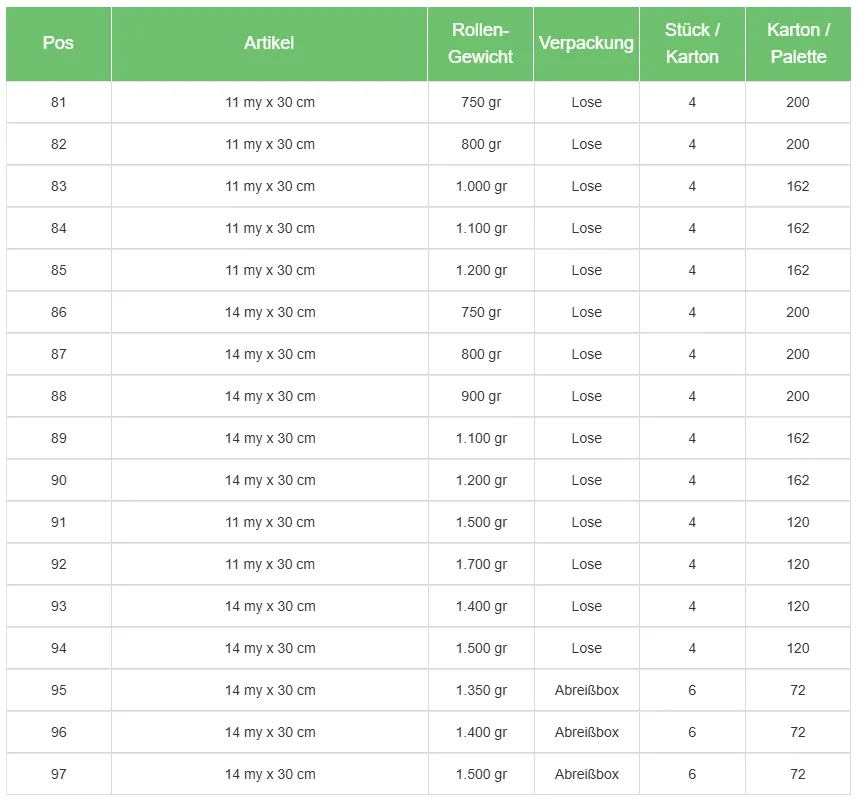The width and height of the screenshot is (859, 798).
Task: Click the 750 gr weight in row 86
Action: click(481, 312)
